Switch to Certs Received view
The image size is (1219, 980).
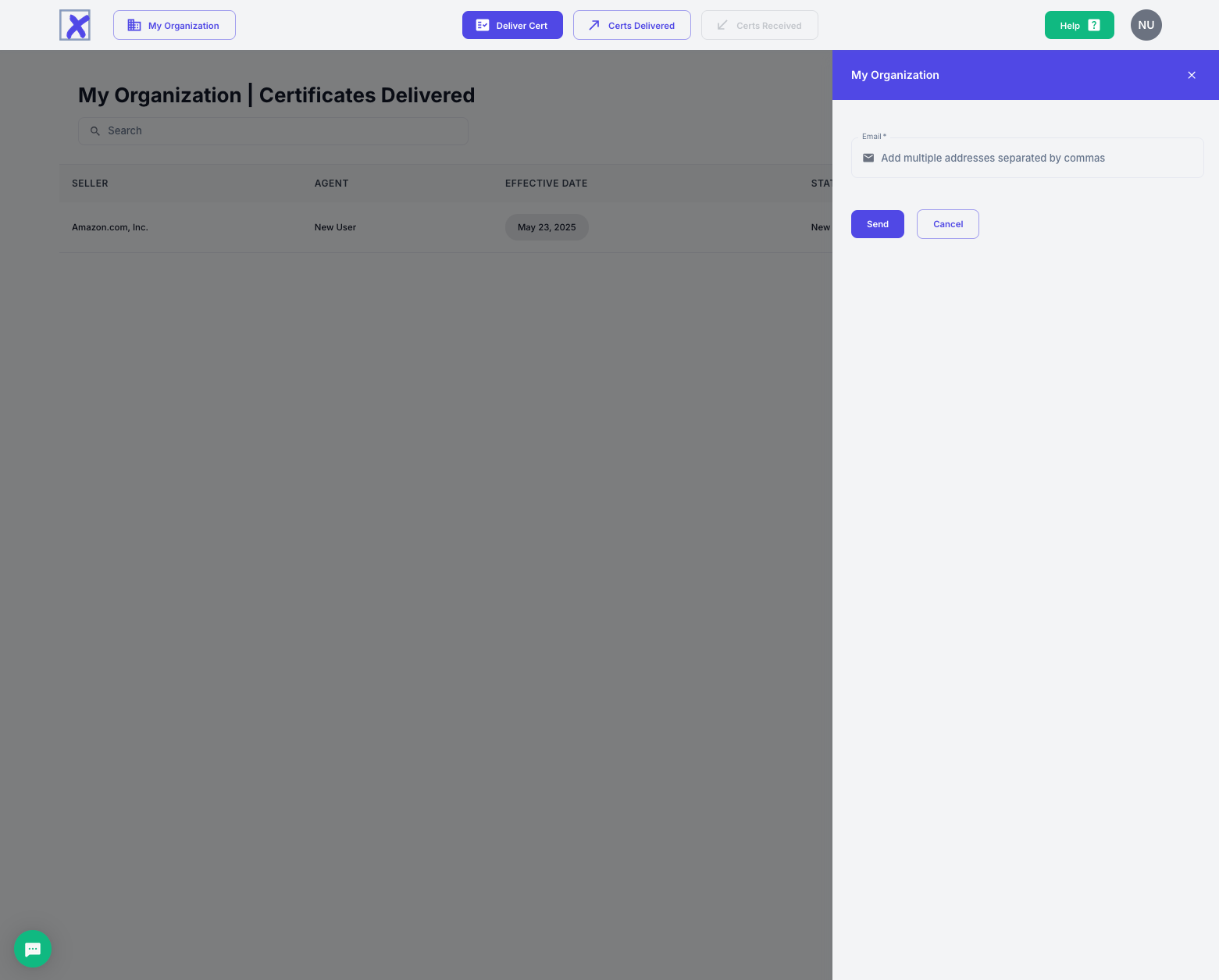pos(759,25)
